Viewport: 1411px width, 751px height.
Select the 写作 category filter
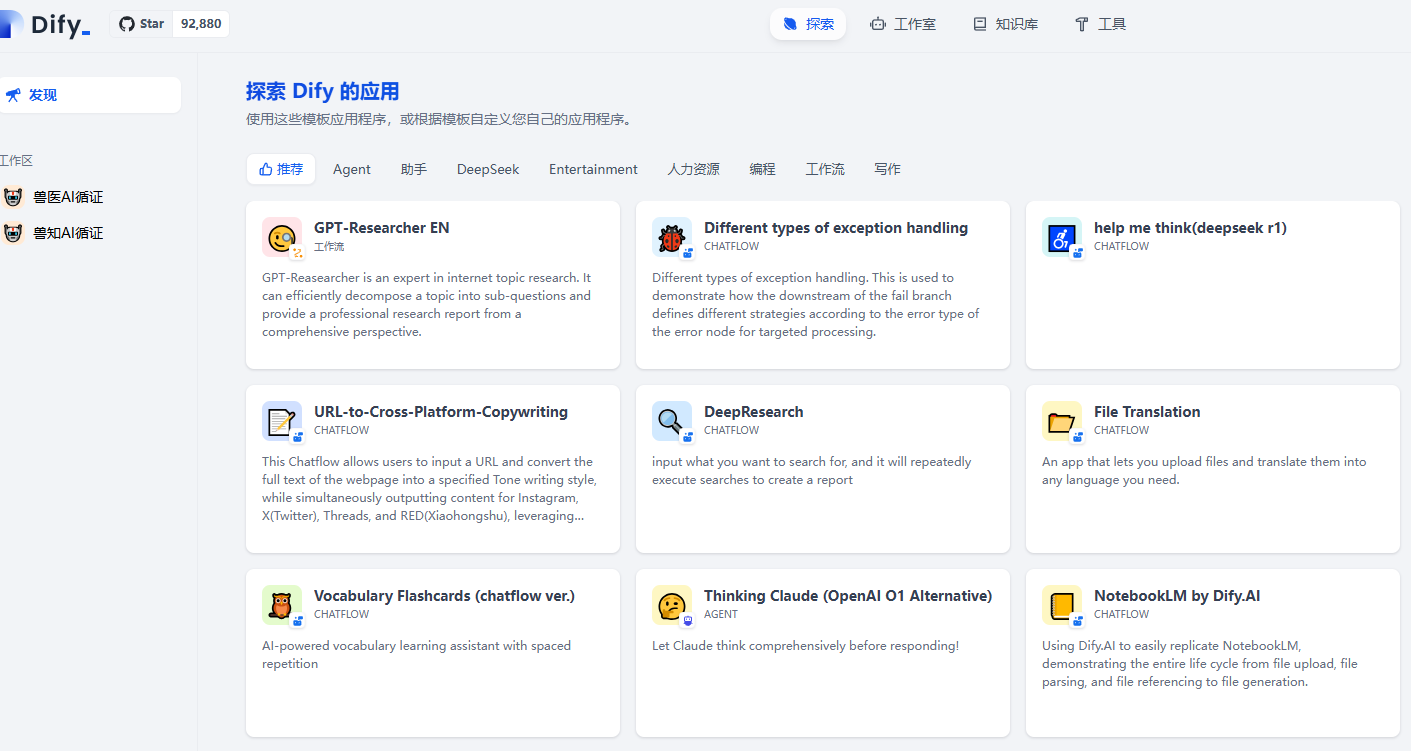pyautogui.click(x=887, y=169)
